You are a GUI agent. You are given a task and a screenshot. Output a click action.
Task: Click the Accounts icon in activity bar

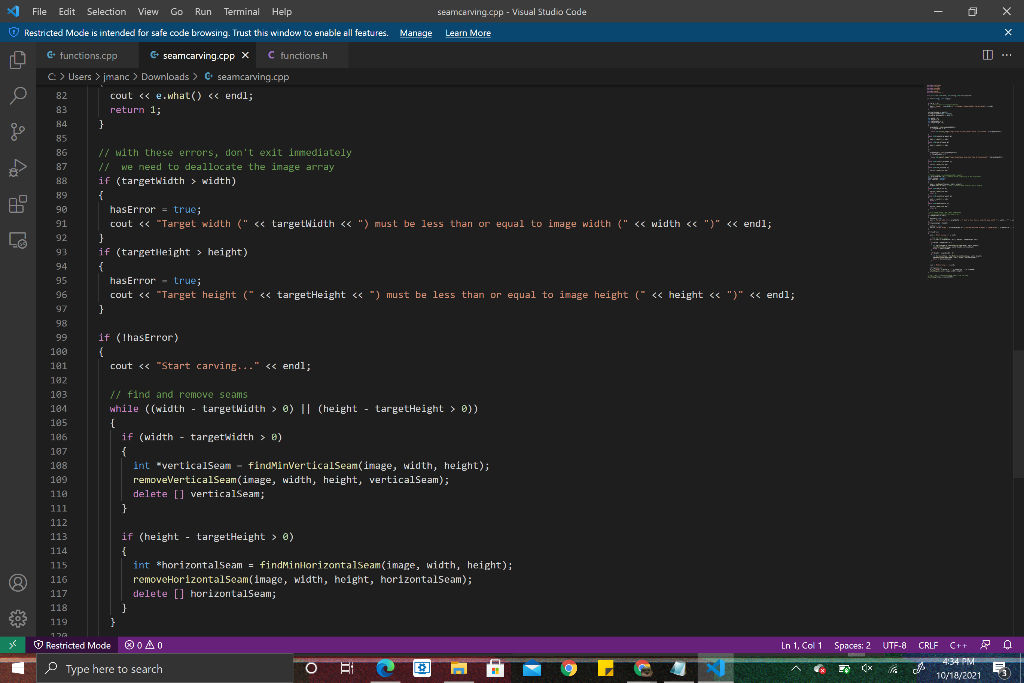click(18, 582)
